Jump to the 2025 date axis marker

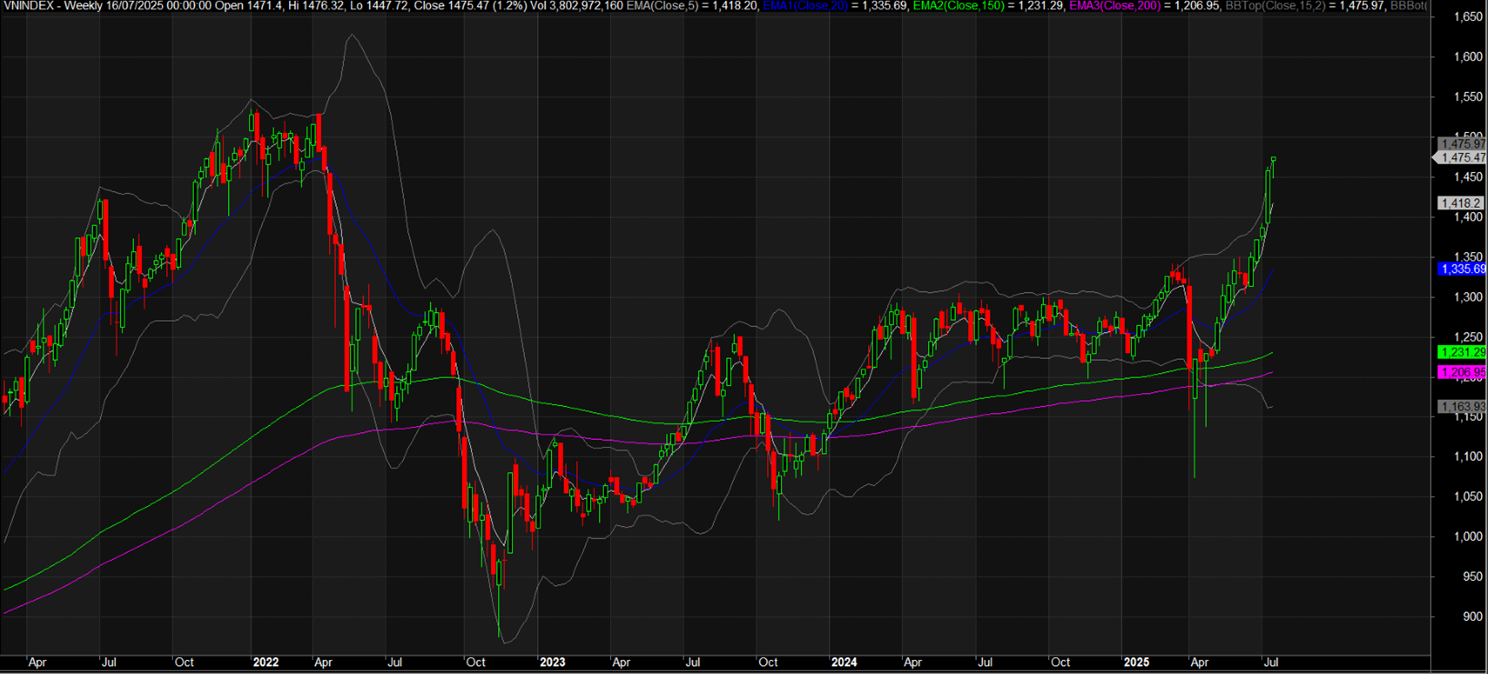1136,662
